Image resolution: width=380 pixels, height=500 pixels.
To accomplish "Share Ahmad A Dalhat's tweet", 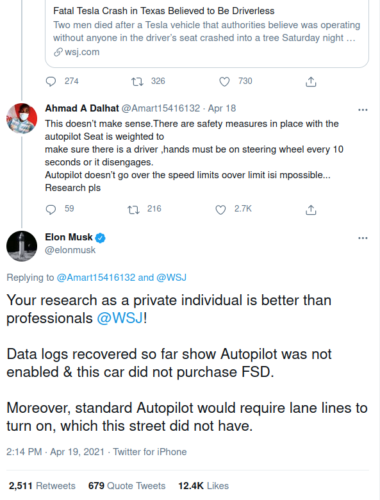I will tap(311, 210).
